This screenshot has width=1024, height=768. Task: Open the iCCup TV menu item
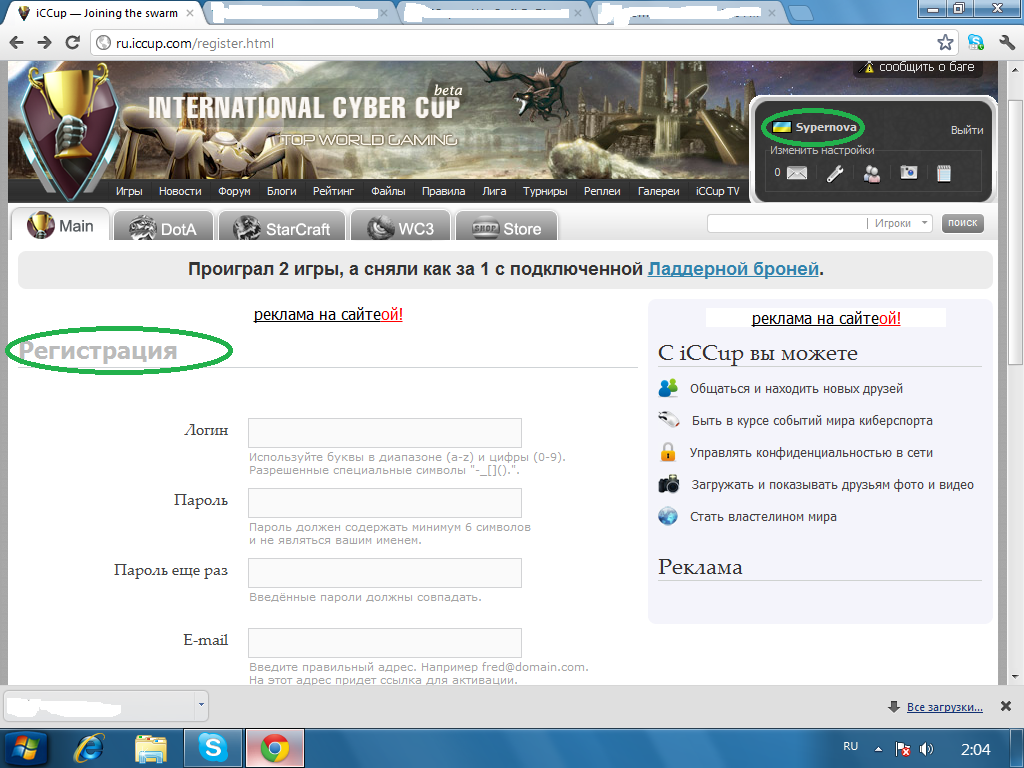pyautogui.click(x=717, y=191)
